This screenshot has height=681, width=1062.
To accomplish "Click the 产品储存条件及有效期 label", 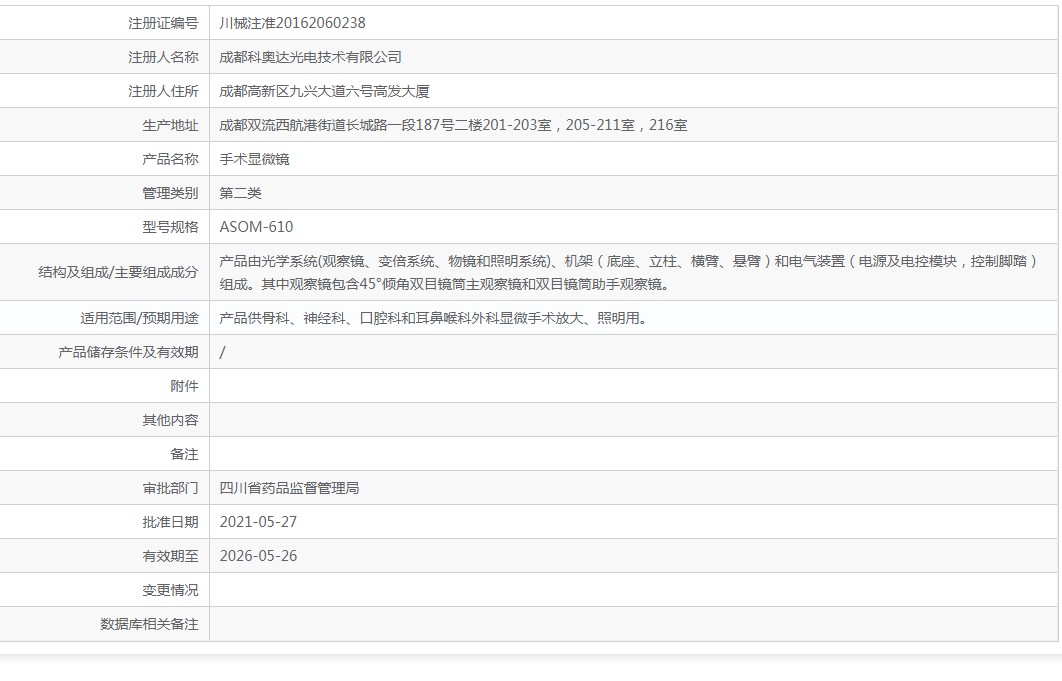I will 128,352.
